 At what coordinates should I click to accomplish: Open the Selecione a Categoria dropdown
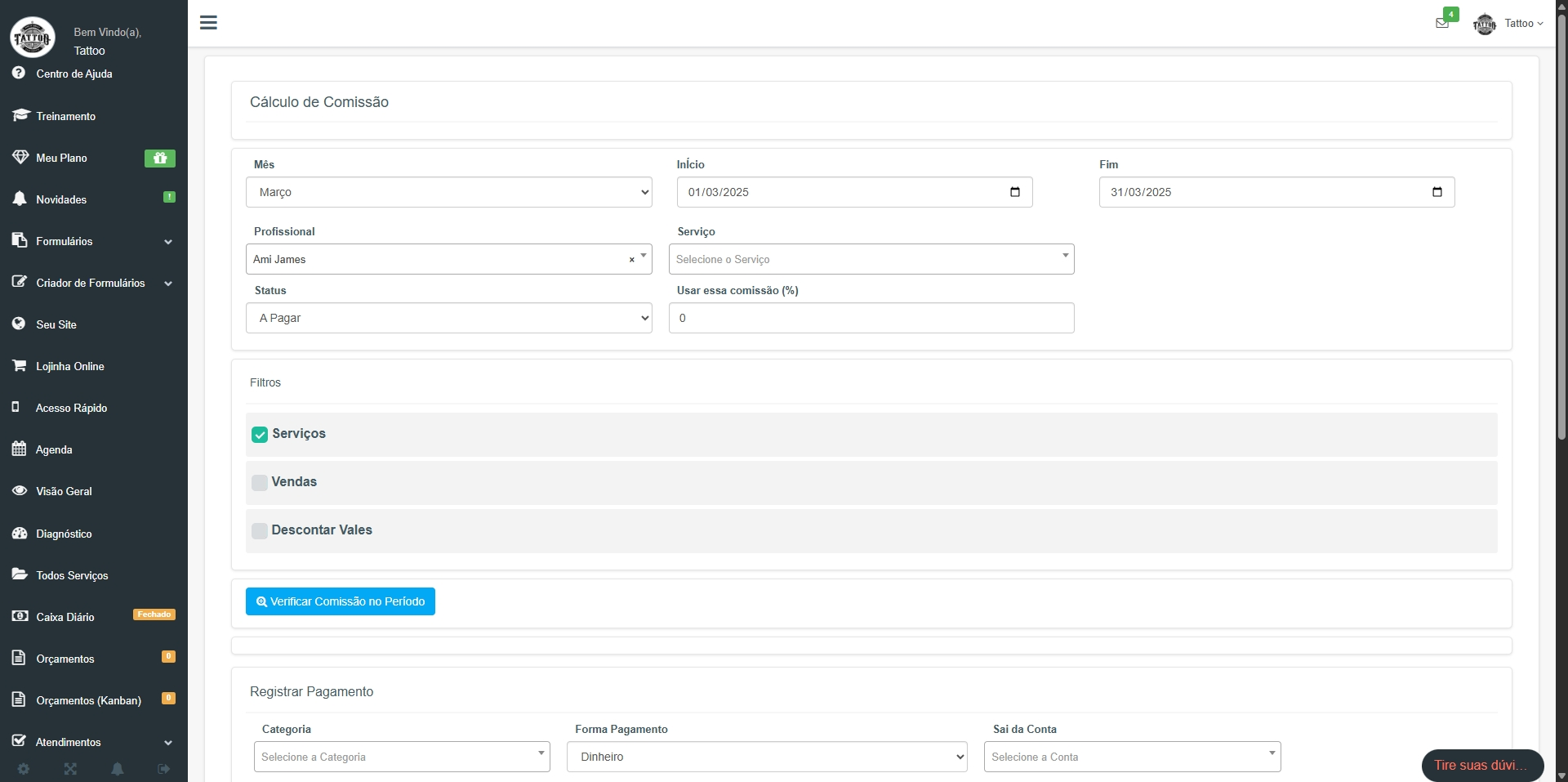pyautogui.click(x=402, y=757)
